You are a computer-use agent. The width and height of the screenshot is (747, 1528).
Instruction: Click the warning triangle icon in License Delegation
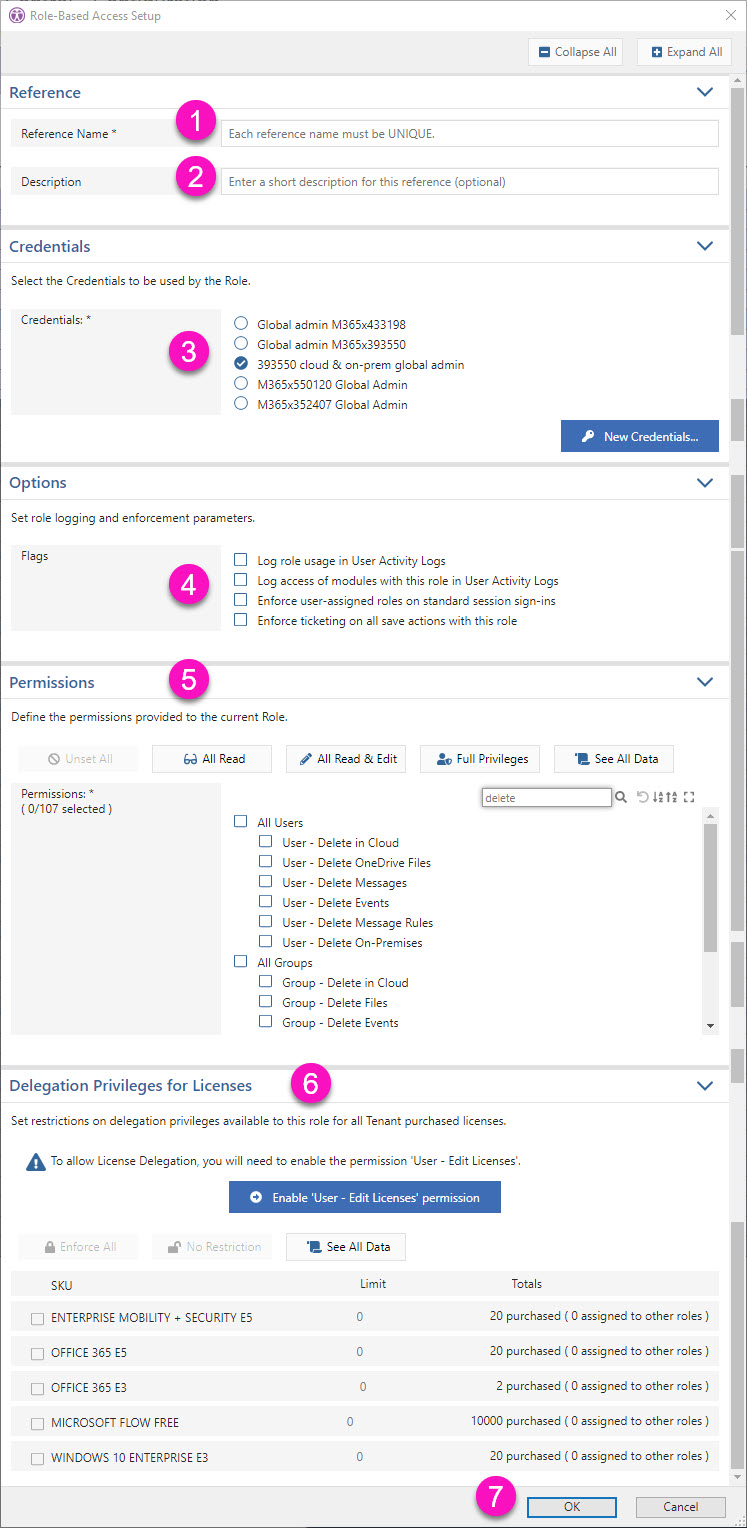click(x=36, y=1162)
